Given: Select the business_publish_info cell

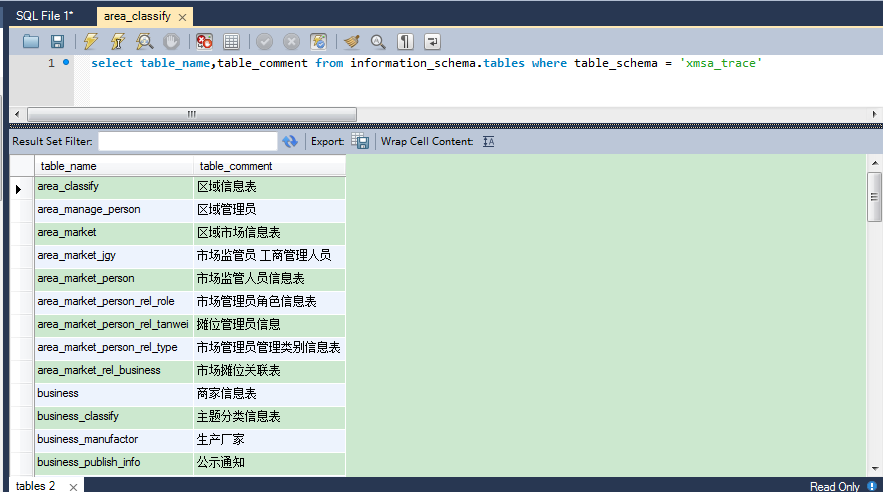Looking at the screenshot, I should 114,463.
